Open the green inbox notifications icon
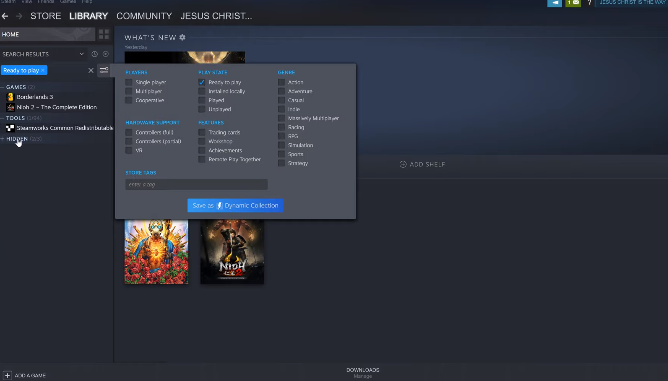 573,3
